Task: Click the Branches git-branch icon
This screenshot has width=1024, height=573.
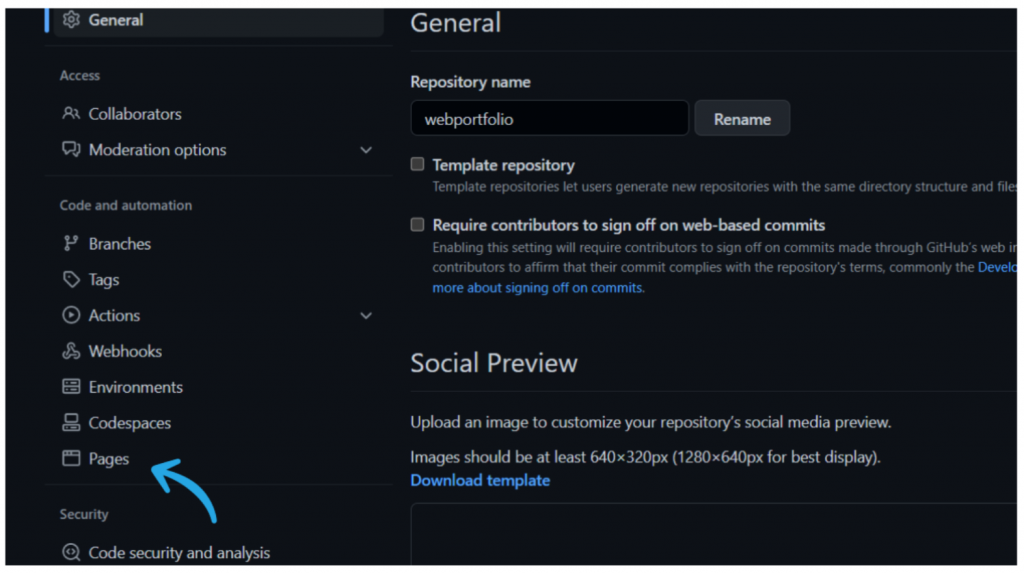Action: coord(71,244)
